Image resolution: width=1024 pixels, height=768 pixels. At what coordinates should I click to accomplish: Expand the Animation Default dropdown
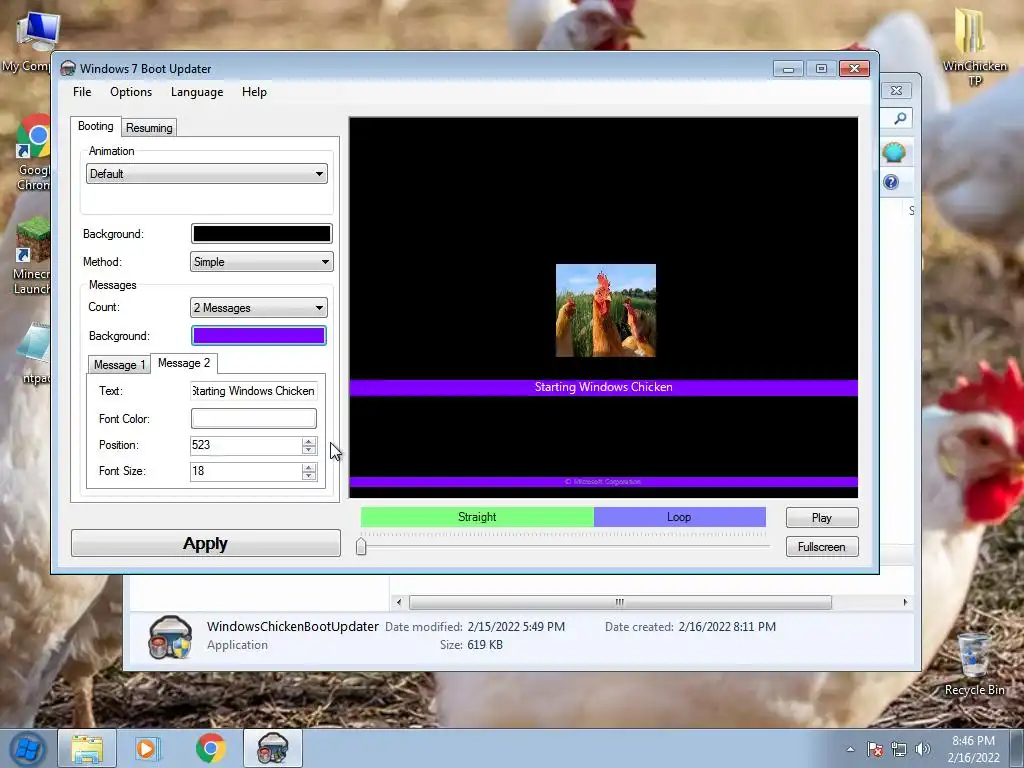206,174
